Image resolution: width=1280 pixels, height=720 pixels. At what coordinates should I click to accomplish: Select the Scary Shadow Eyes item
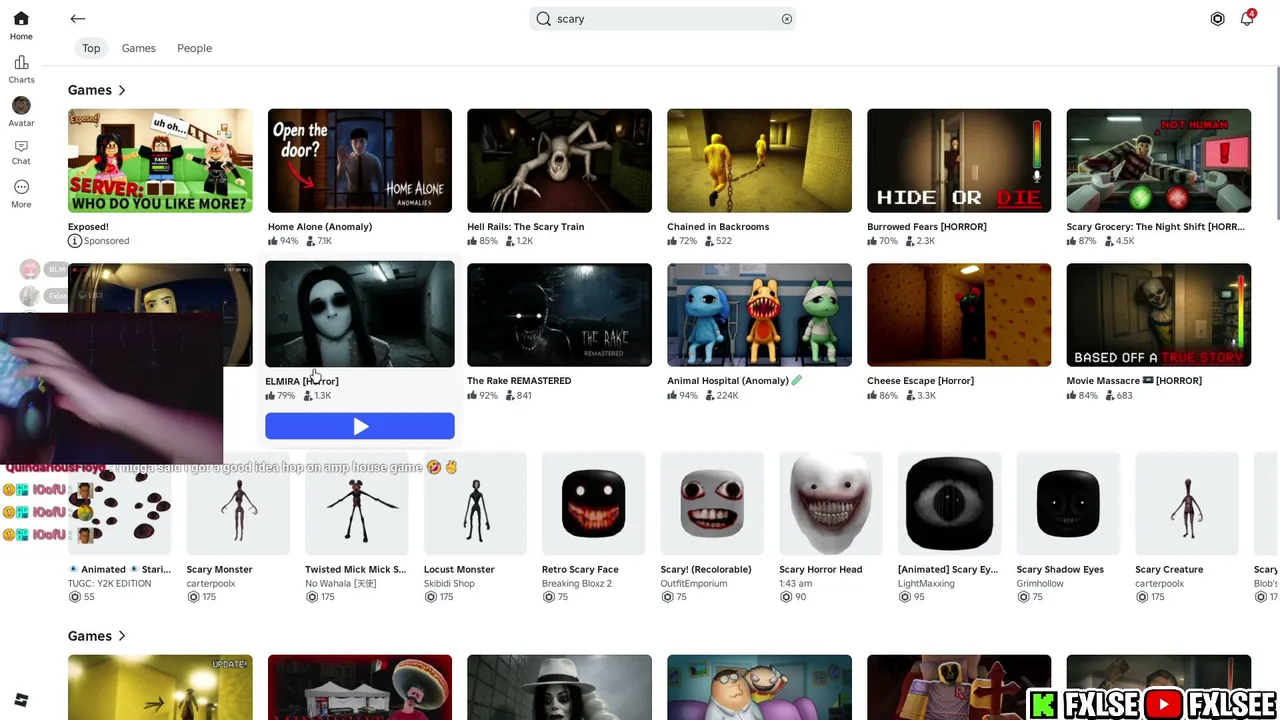pyautogui.click(x=1068, y=503)
